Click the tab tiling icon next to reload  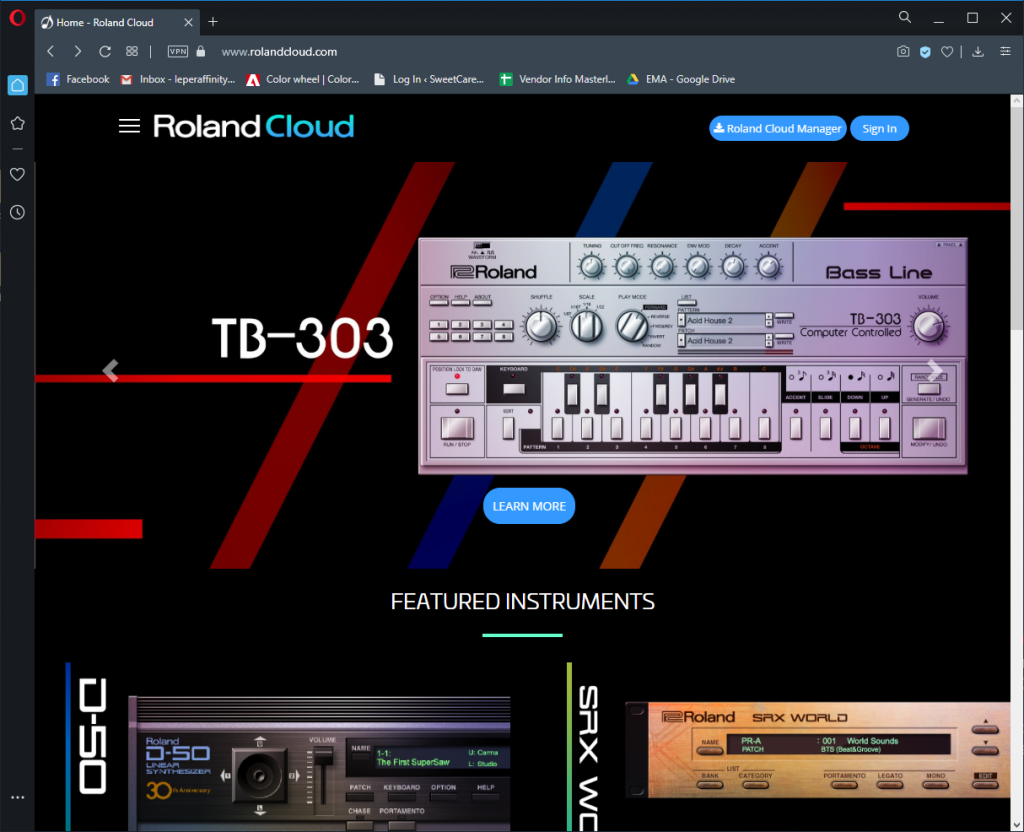coord(132,51)
